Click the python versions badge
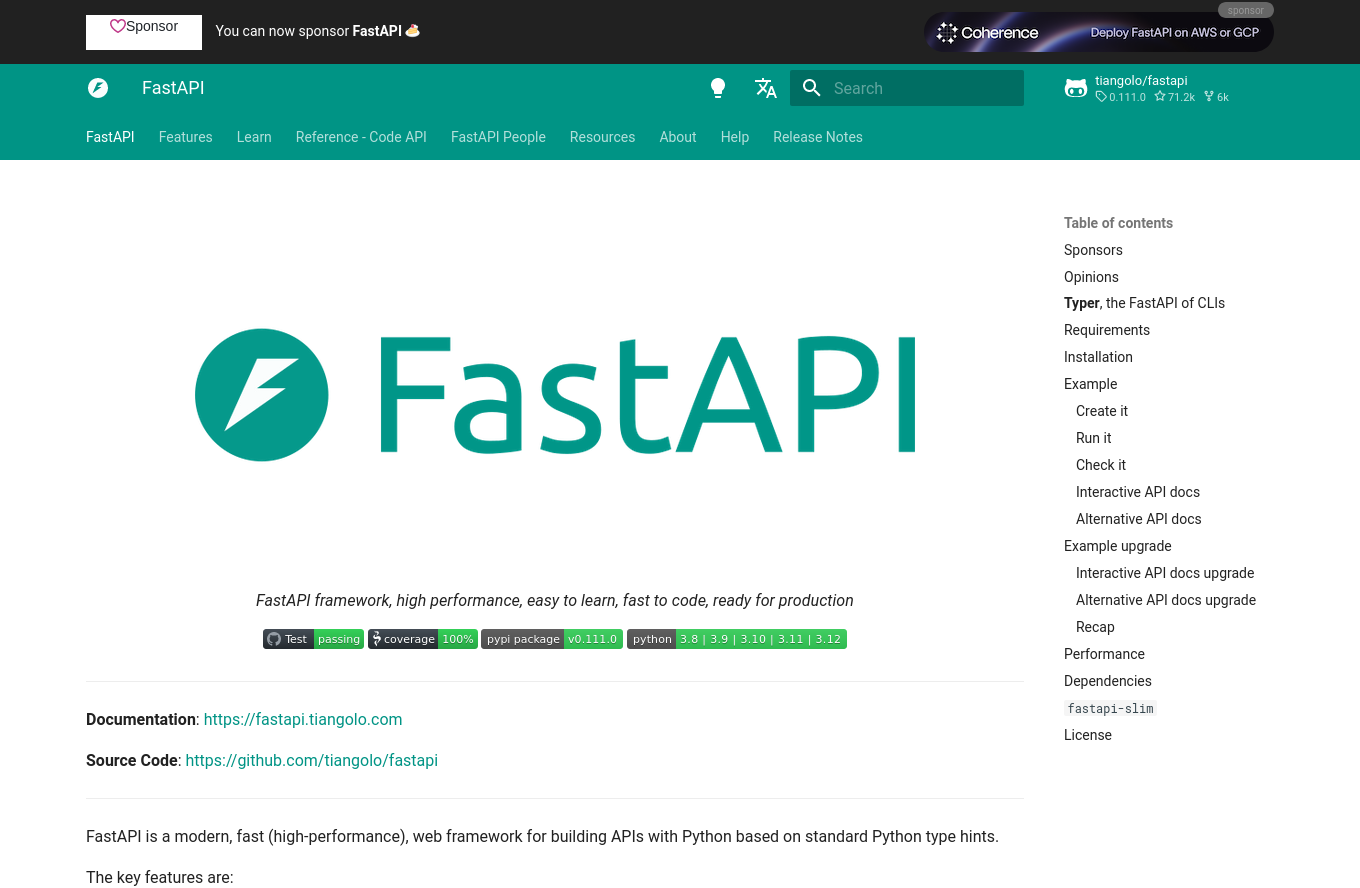This screenshot has height=888, width=1360. click(x=737, y=639)
